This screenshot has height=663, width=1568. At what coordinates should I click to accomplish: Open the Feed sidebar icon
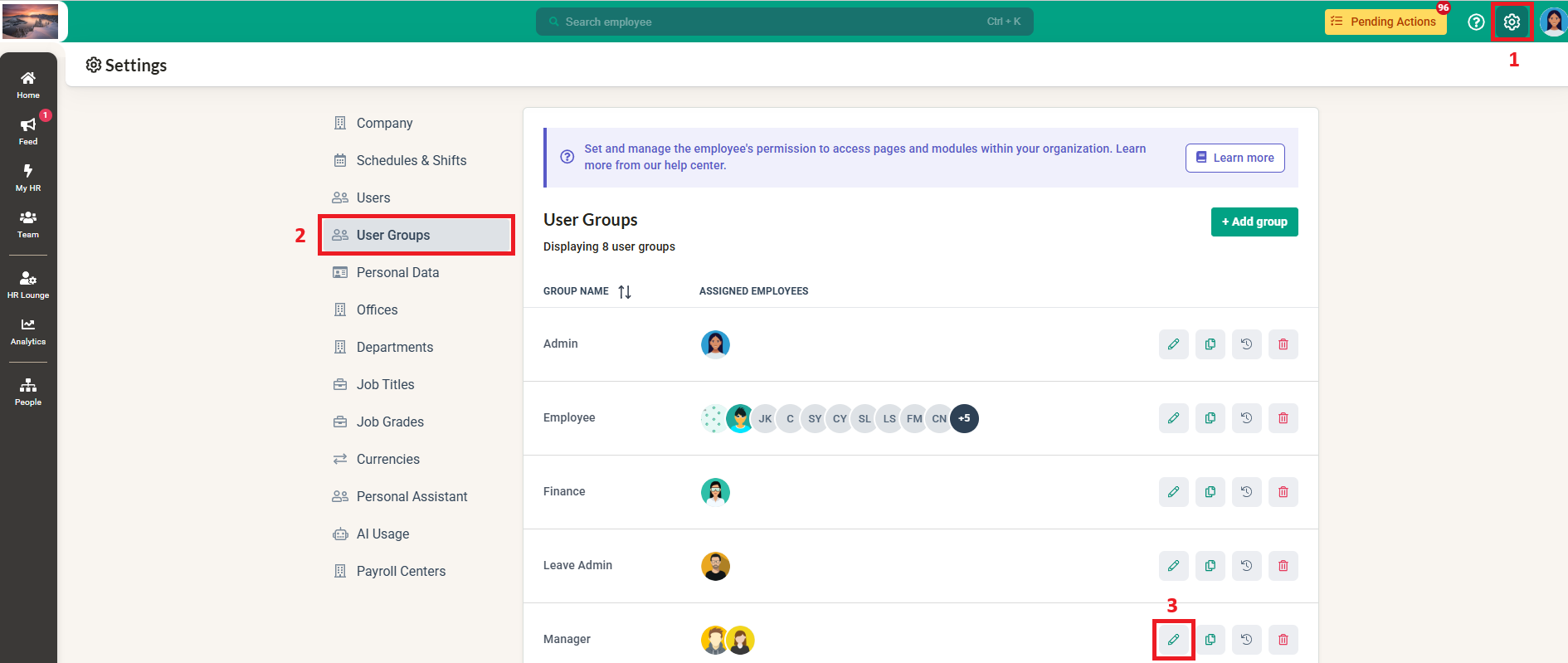click(x=28, y=130)
